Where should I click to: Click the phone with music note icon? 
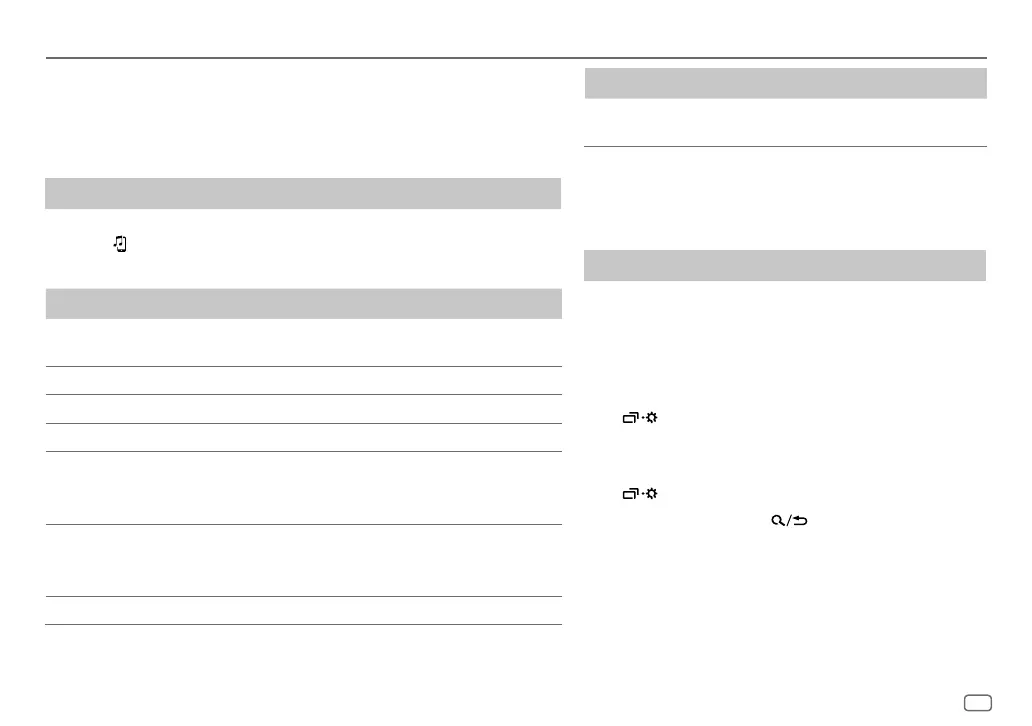click(x=120, y=244)
